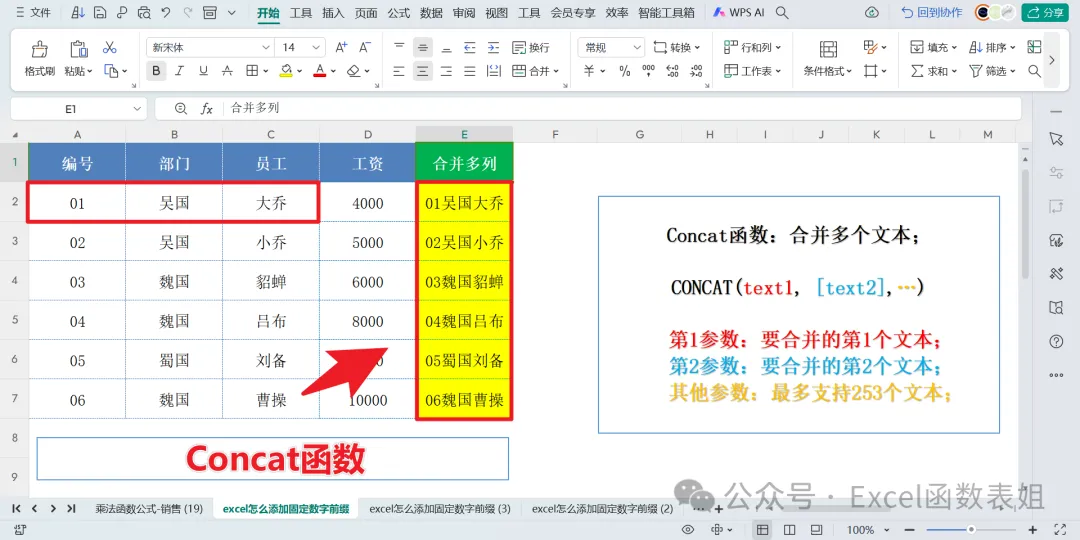Toggle middle vertical alignment
Screen dimensions: 1080x540
[x=422, y=48]
